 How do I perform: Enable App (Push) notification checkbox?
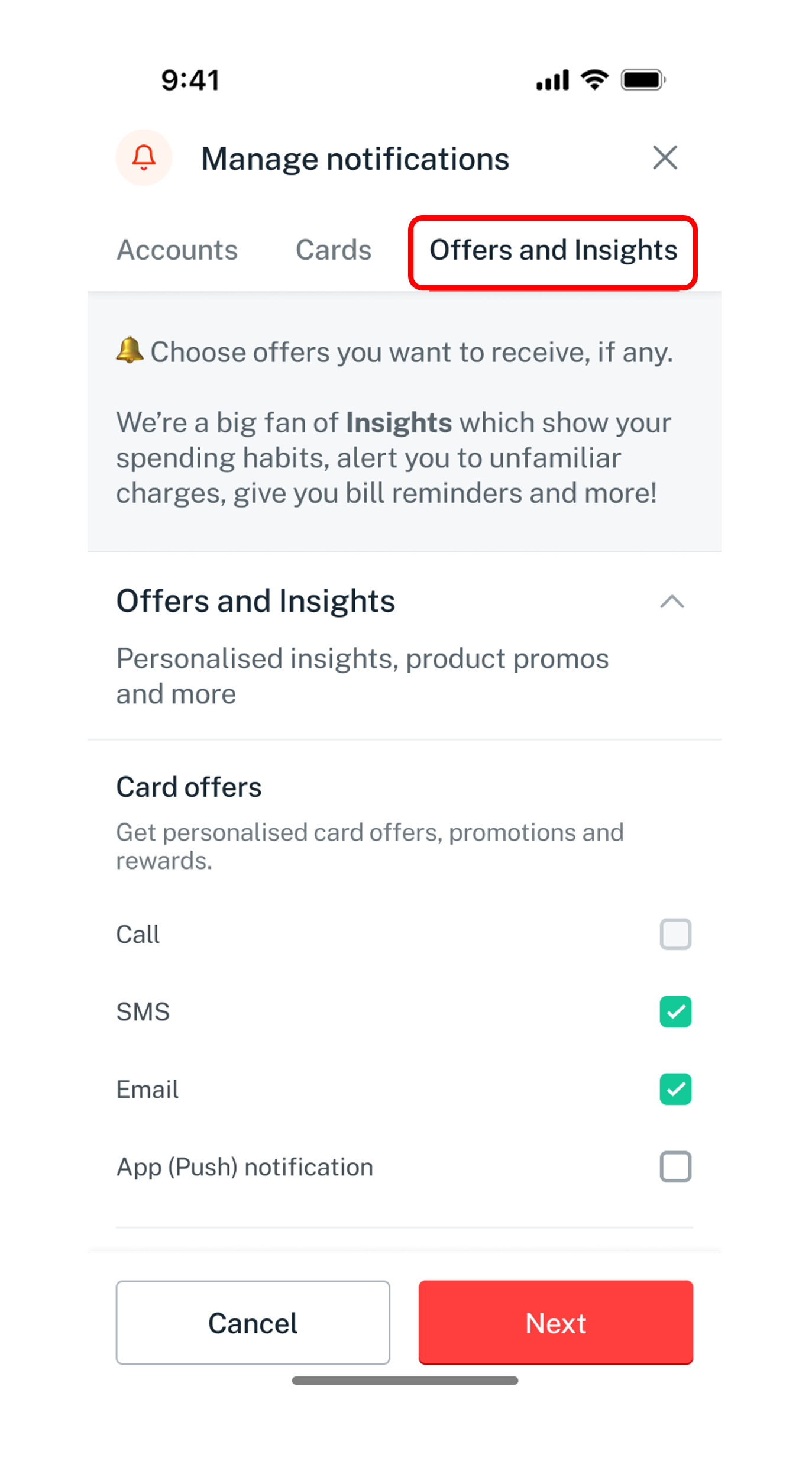point(675,1166)
